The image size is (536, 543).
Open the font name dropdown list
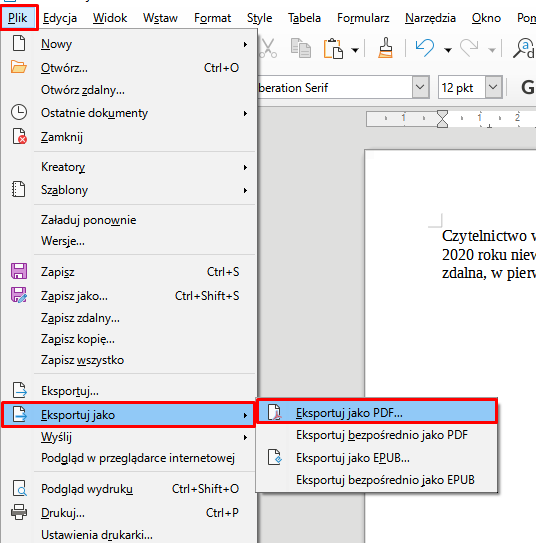click(420, 87)
